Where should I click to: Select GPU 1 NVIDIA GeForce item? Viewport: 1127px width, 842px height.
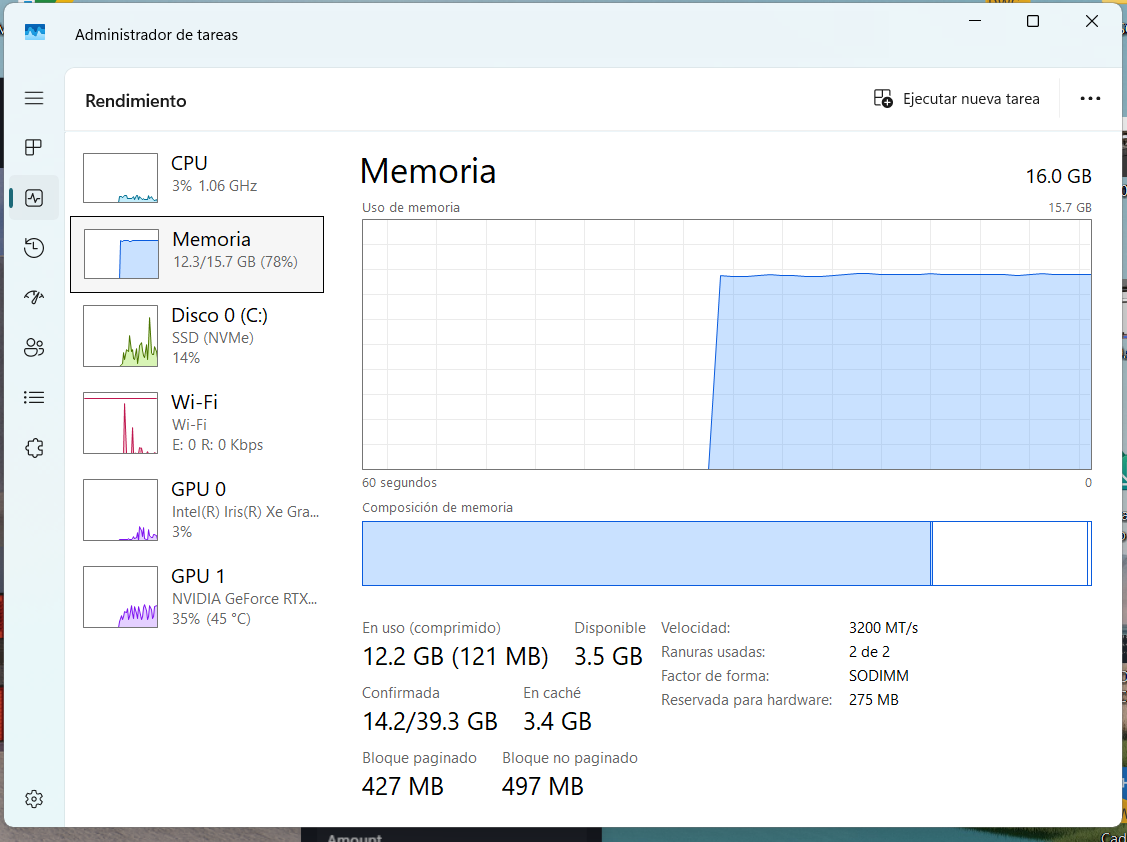[x=197, y=597]
